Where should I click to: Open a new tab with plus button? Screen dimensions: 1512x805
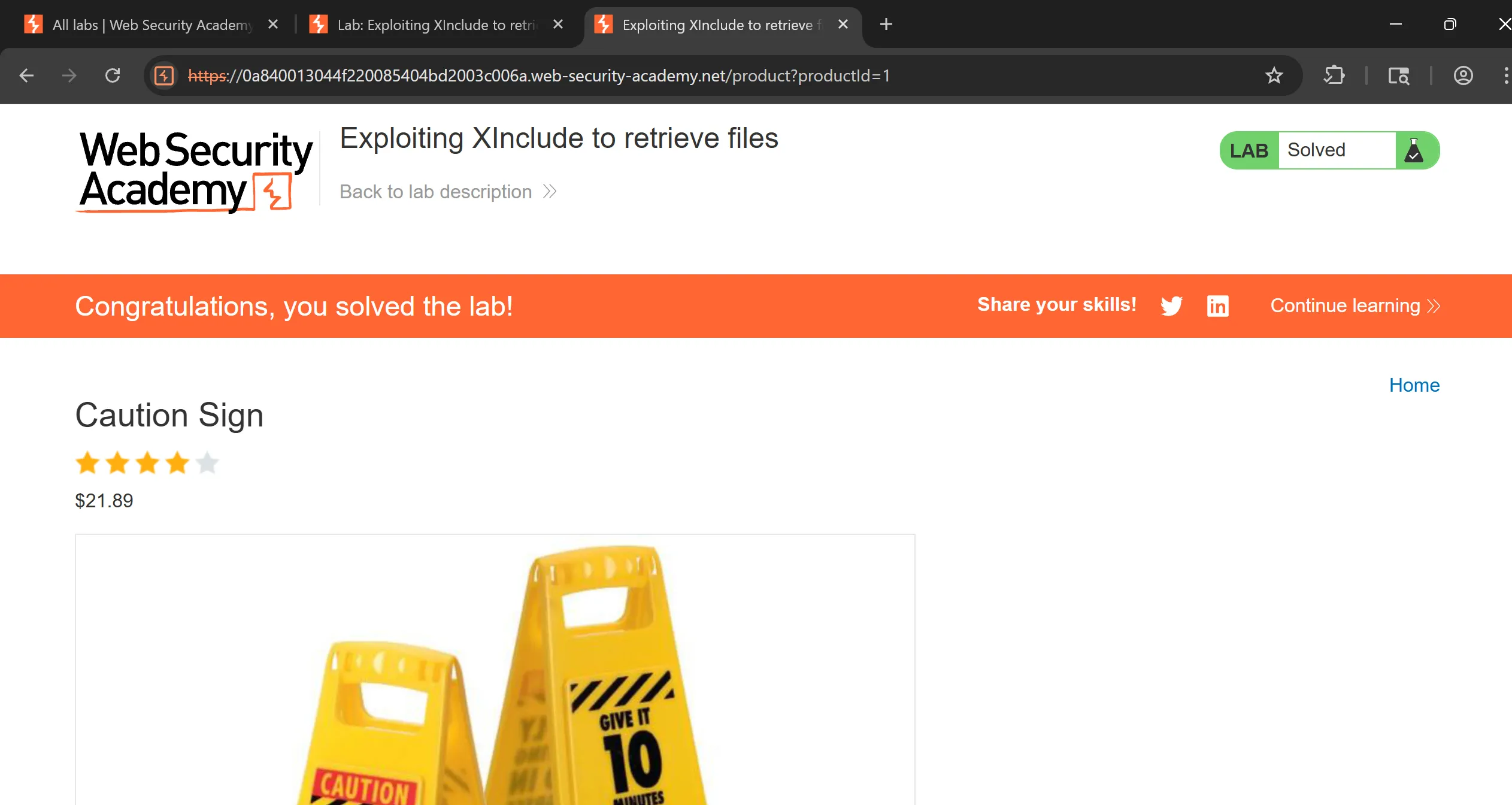[x=886, y=25]
